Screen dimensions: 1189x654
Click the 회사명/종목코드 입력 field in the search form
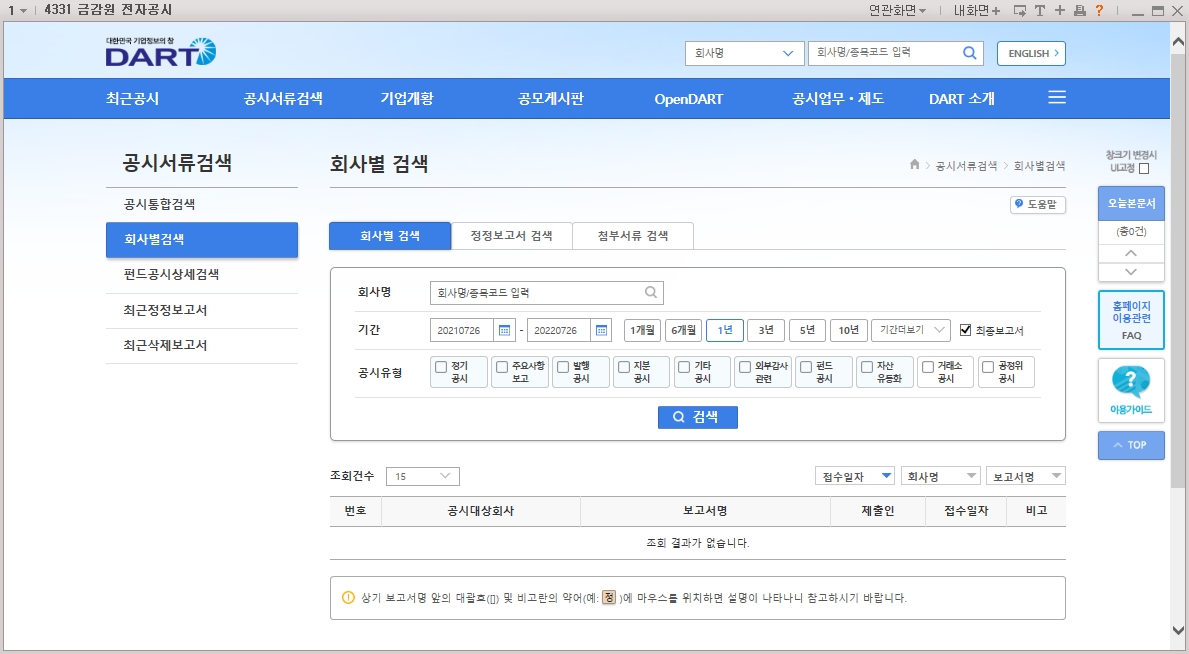[x=546, y=293]
